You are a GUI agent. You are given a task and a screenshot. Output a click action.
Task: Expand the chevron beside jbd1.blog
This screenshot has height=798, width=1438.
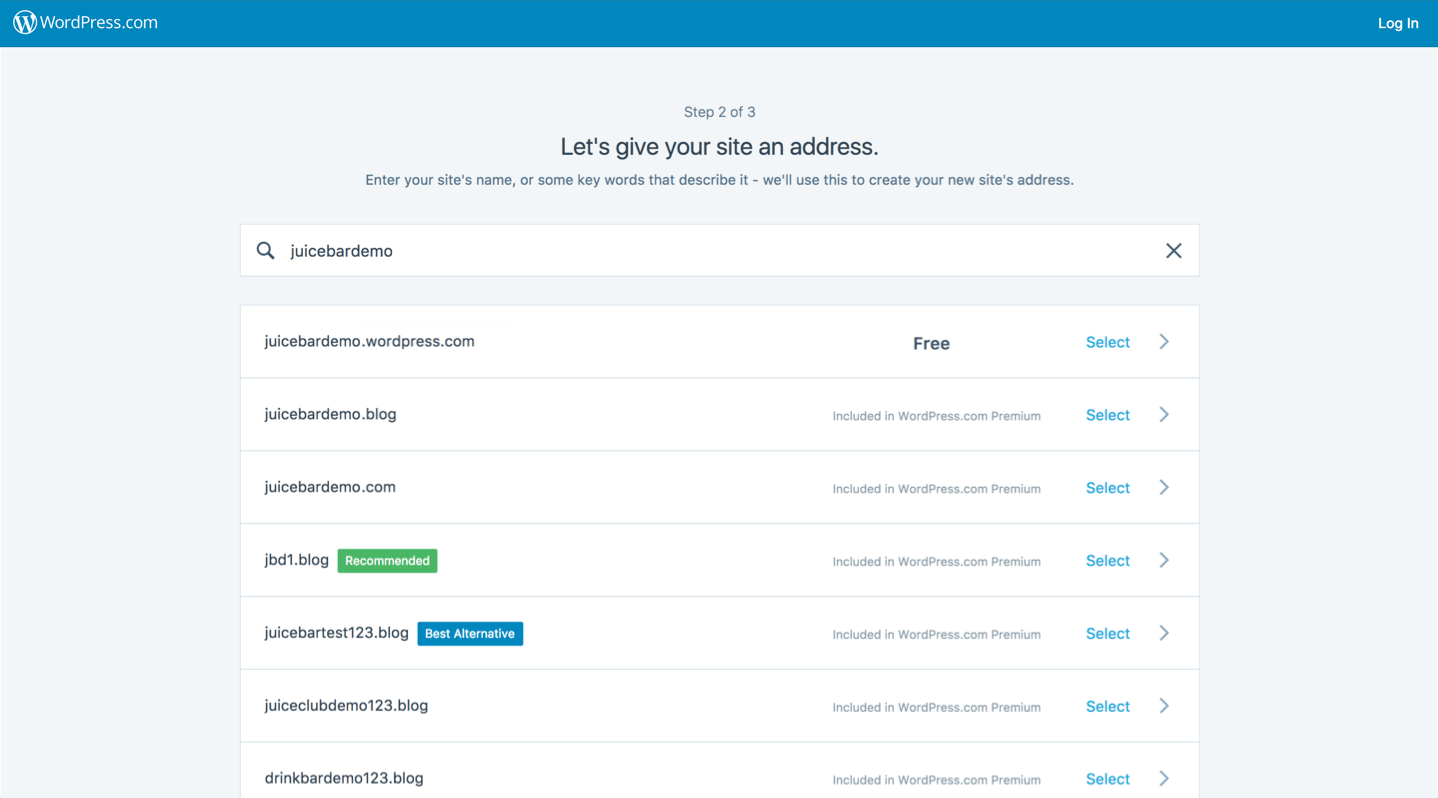pyautogui.click(x=1163, y=560)
